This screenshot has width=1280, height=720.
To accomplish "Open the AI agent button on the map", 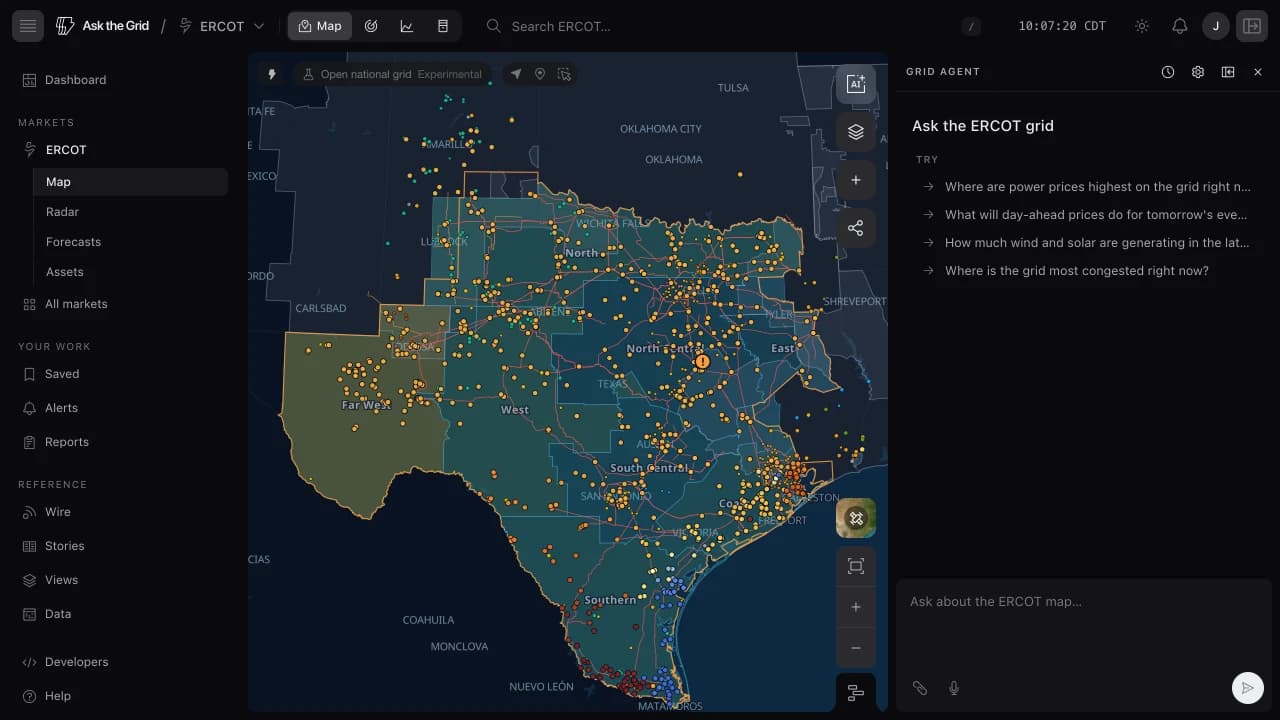I will [x=856, y=84].
